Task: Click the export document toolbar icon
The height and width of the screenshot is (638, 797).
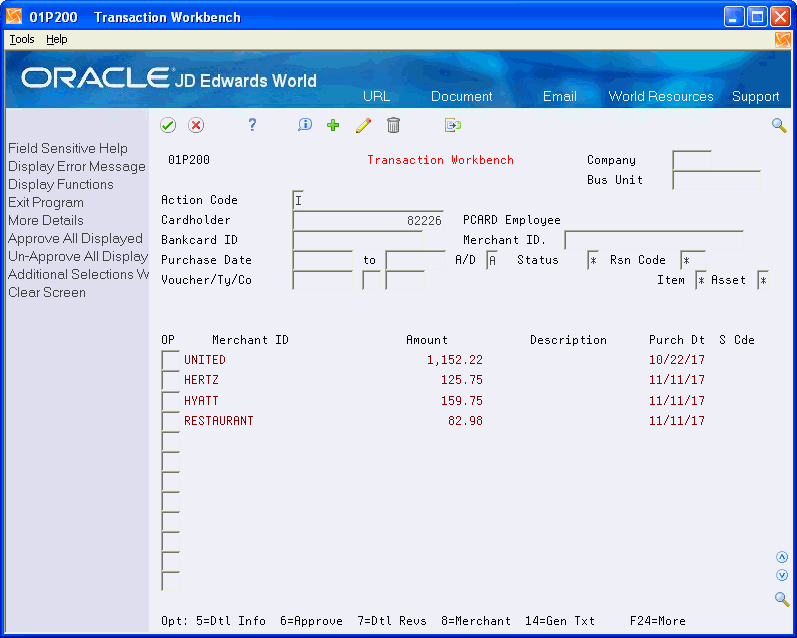Action: pos(452,125)
